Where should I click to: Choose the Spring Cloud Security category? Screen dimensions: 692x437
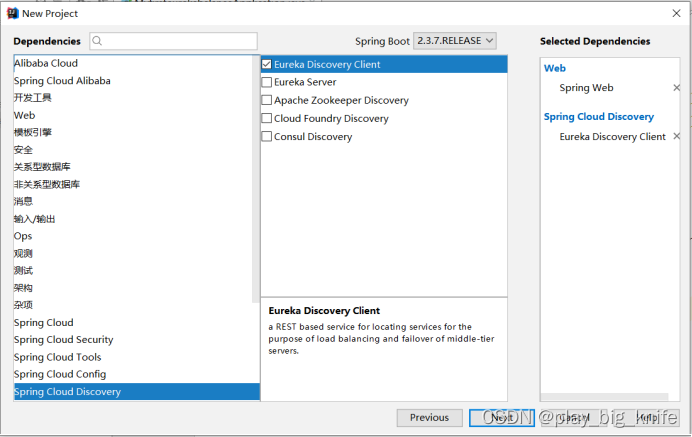click(x=64, y=340)
